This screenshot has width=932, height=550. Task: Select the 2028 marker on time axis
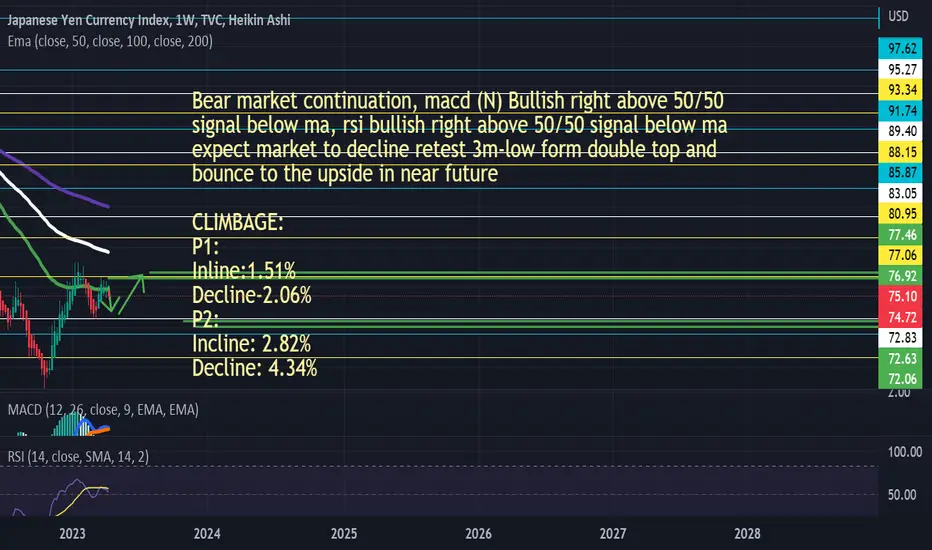tap(747, 533)
